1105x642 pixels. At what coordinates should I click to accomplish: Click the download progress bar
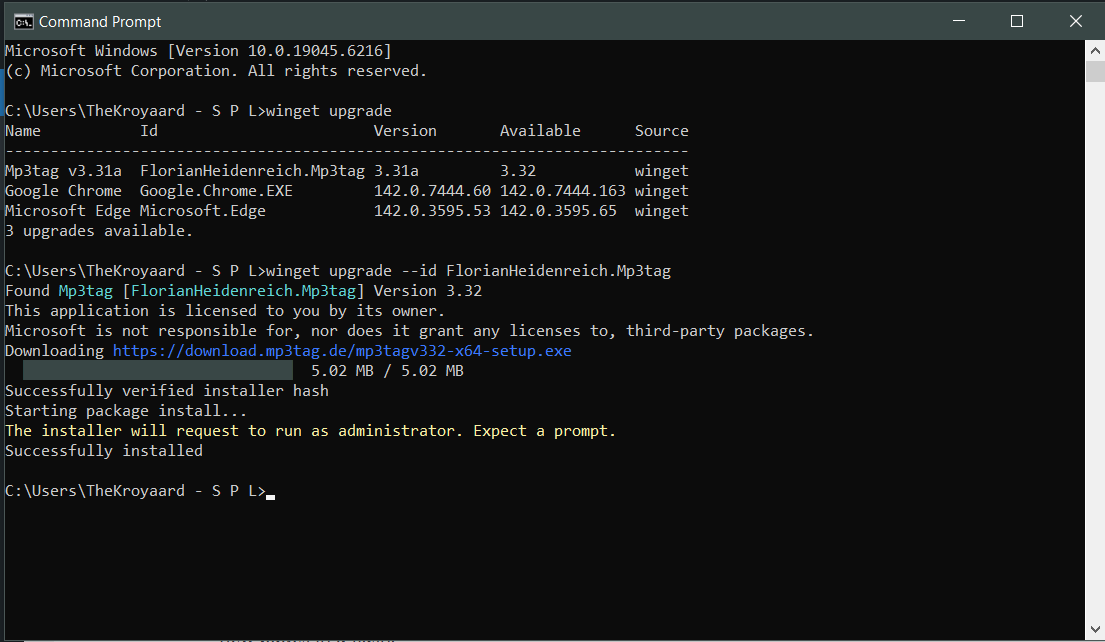(x=157, y=370)
